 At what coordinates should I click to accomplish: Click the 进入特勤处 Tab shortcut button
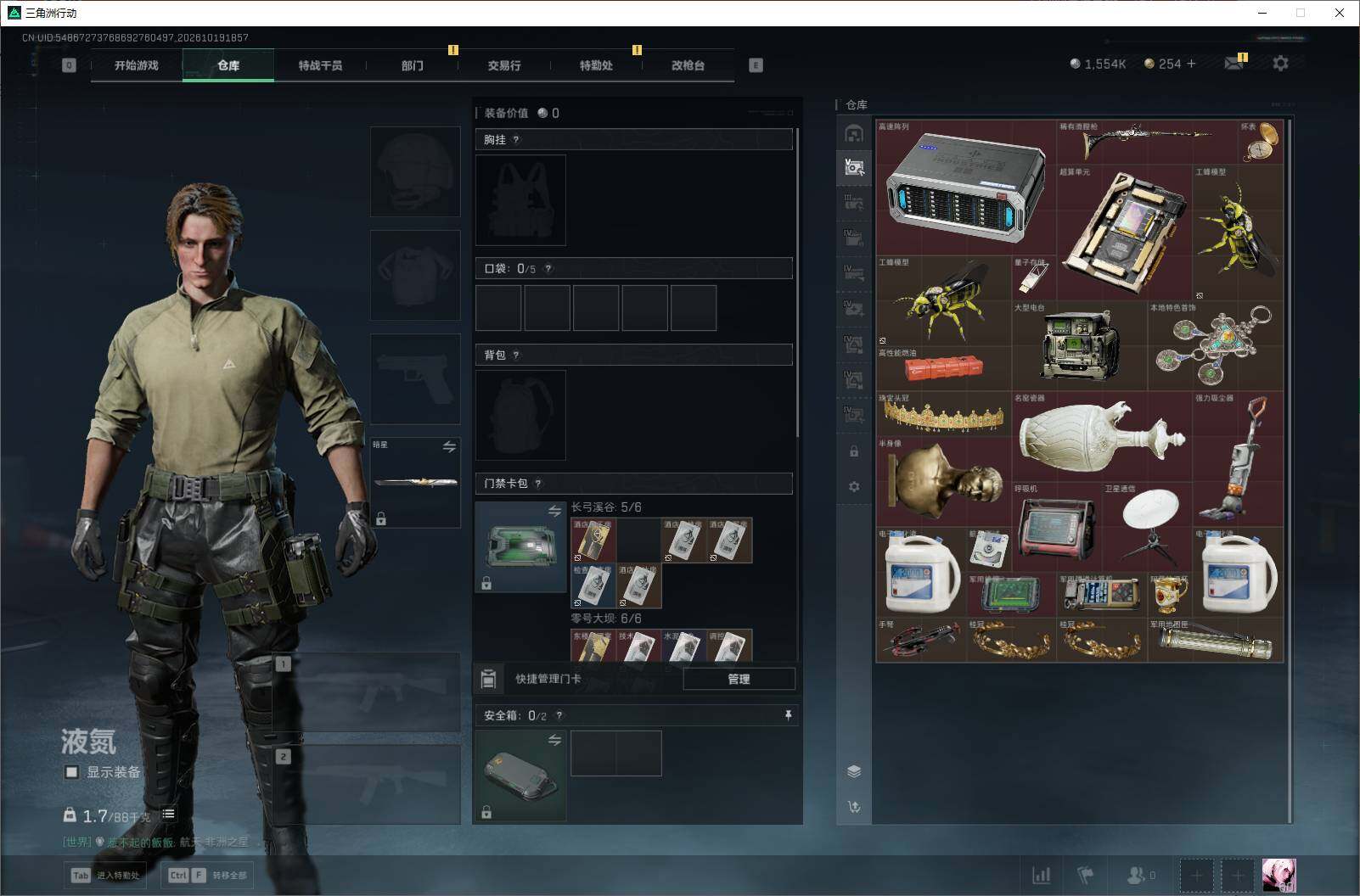(x=106, y=875)
